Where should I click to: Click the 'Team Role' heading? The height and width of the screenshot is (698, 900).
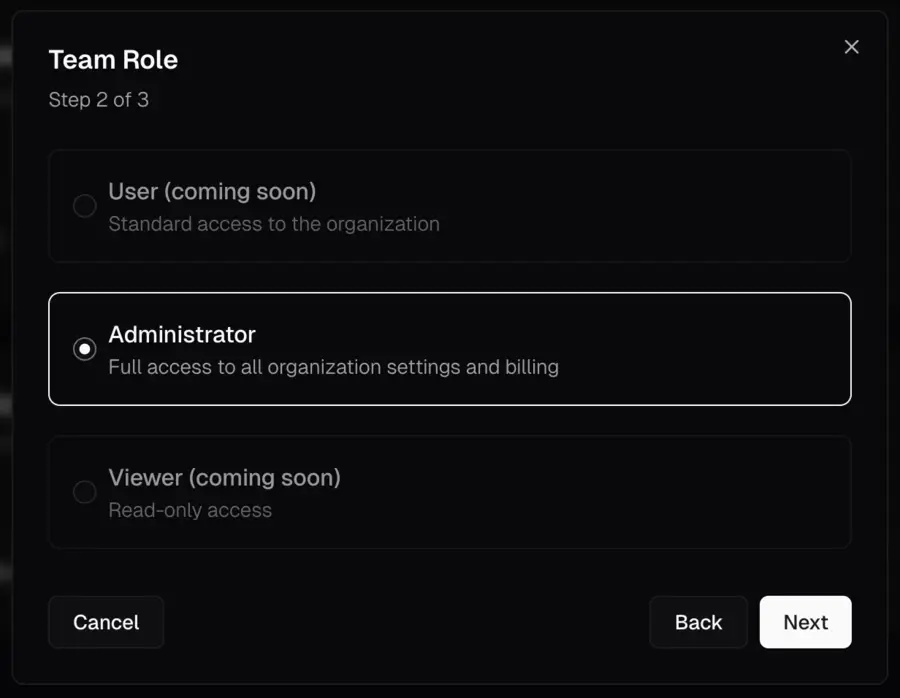coord(113,60)
